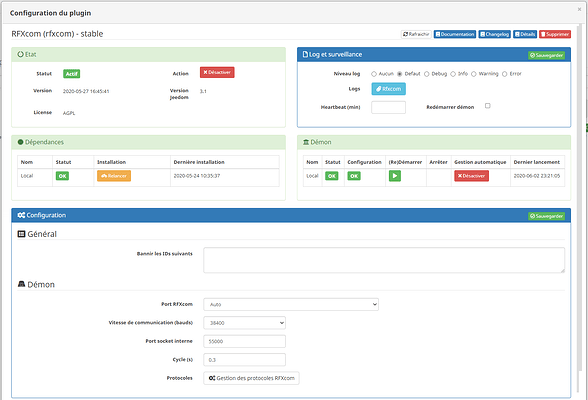Click the Démon configuration section icon
This screenshot has height=400, width=588.
21,284
